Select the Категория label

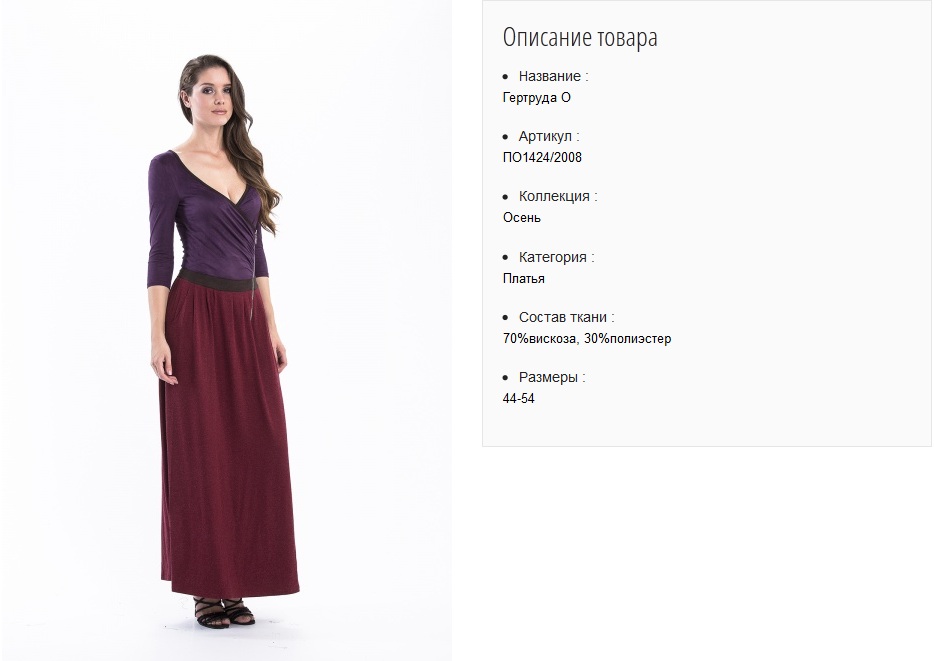pos(556,257)
